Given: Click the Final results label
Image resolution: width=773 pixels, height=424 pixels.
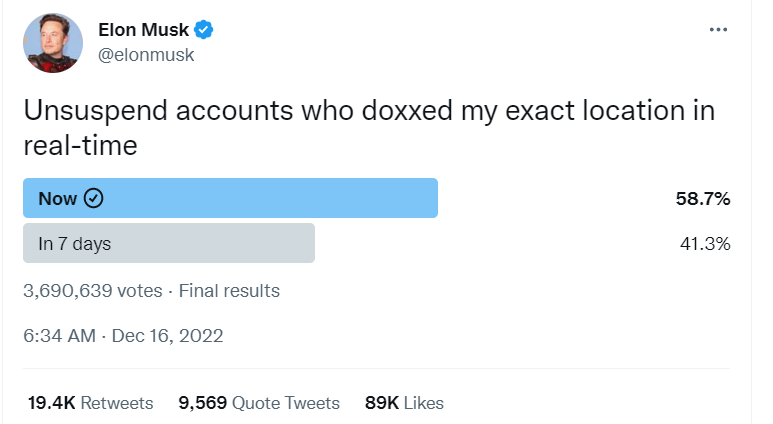Looking at the screenshot, I should tap(229, 291).
